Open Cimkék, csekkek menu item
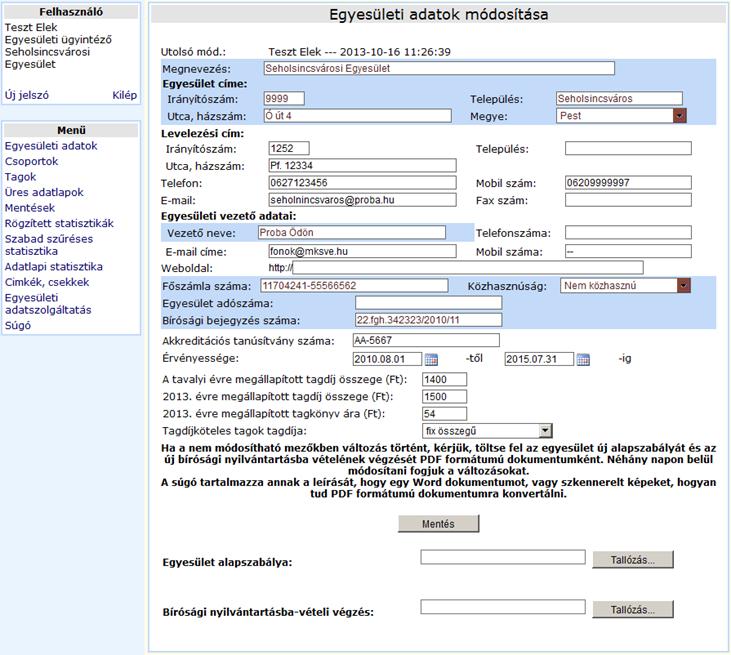Image resolution: width=731 pixels, height=655 pixels. 47,282
